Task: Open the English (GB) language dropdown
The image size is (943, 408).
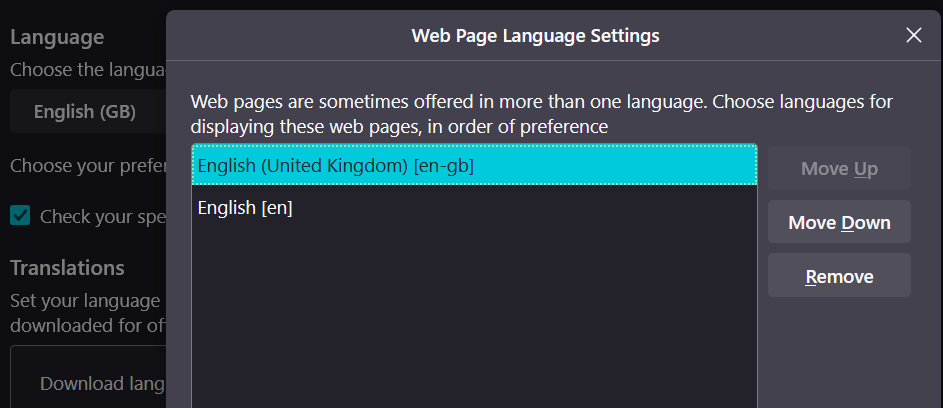Action: [x=85, y=111]
